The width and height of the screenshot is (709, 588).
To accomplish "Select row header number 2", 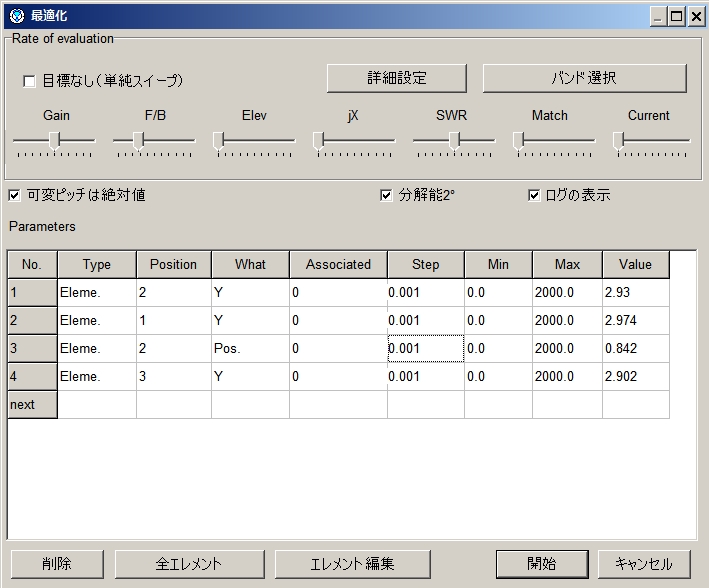I will point(33,321).
